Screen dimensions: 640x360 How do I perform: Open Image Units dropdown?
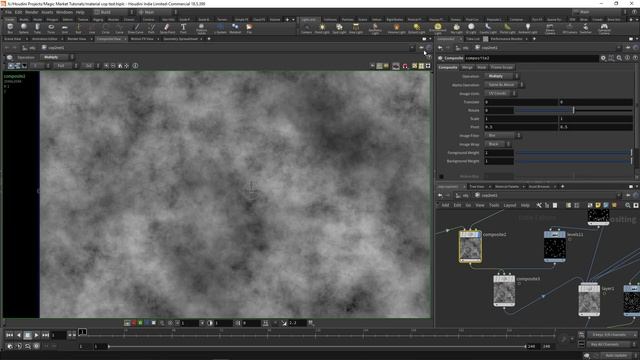click(500, 93)
